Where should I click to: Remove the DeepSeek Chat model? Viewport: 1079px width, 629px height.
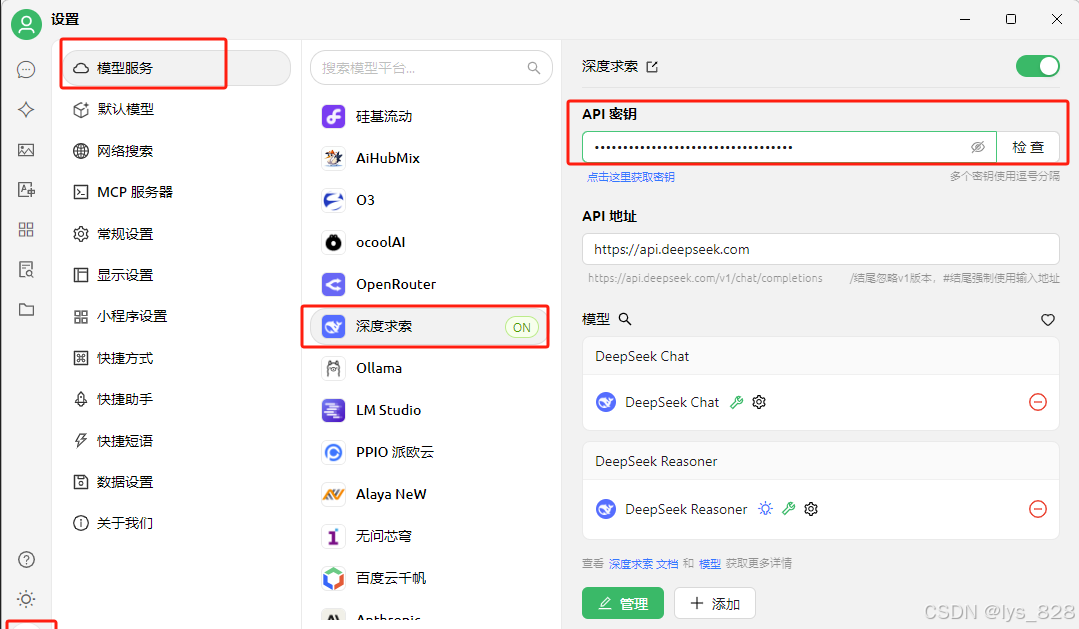coord(1038,402)
